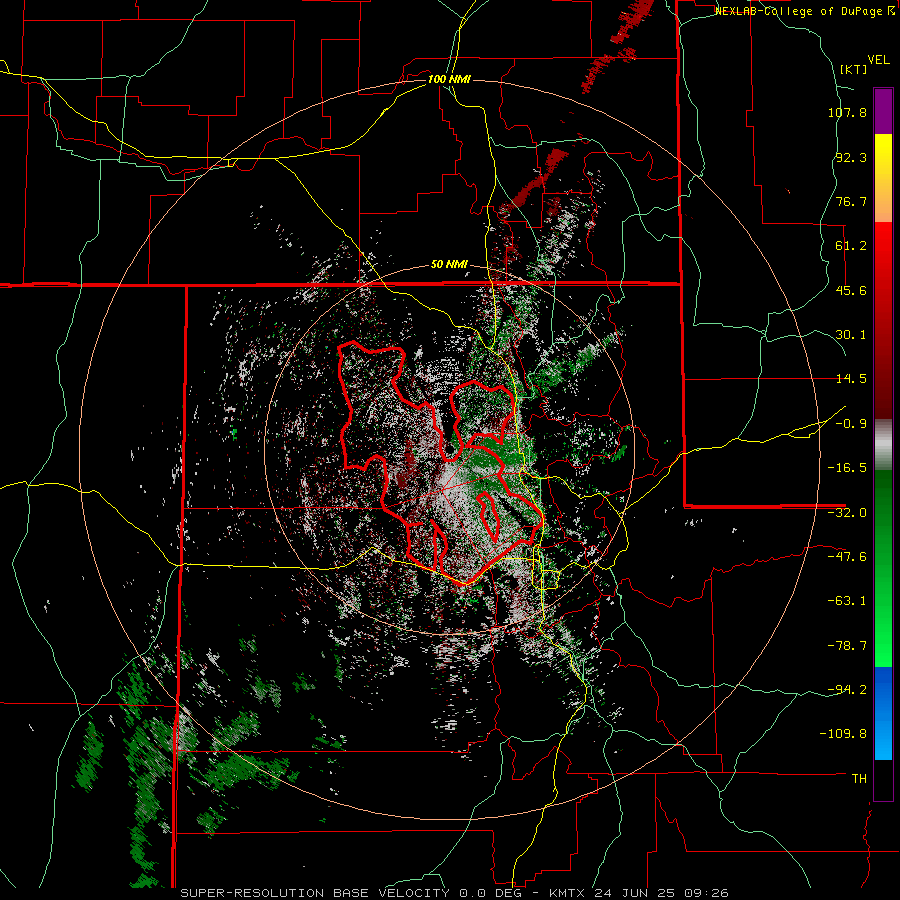Pick the gray near-zero segment of color bar
Viewport: 900px width, 900px height.
[883, 445]
